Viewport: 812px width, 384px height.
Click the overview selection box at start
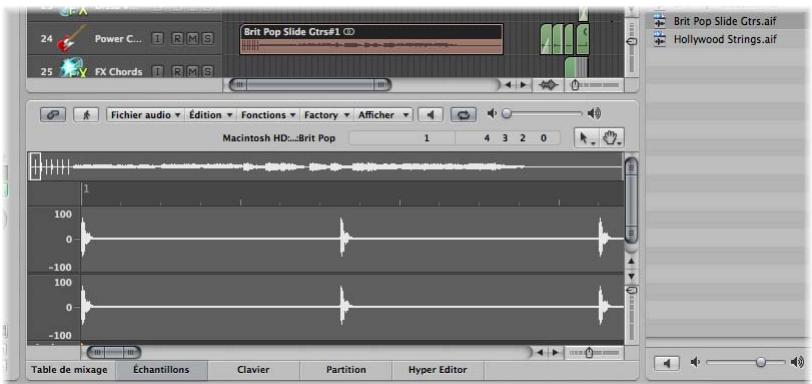(x=35, y=167)
